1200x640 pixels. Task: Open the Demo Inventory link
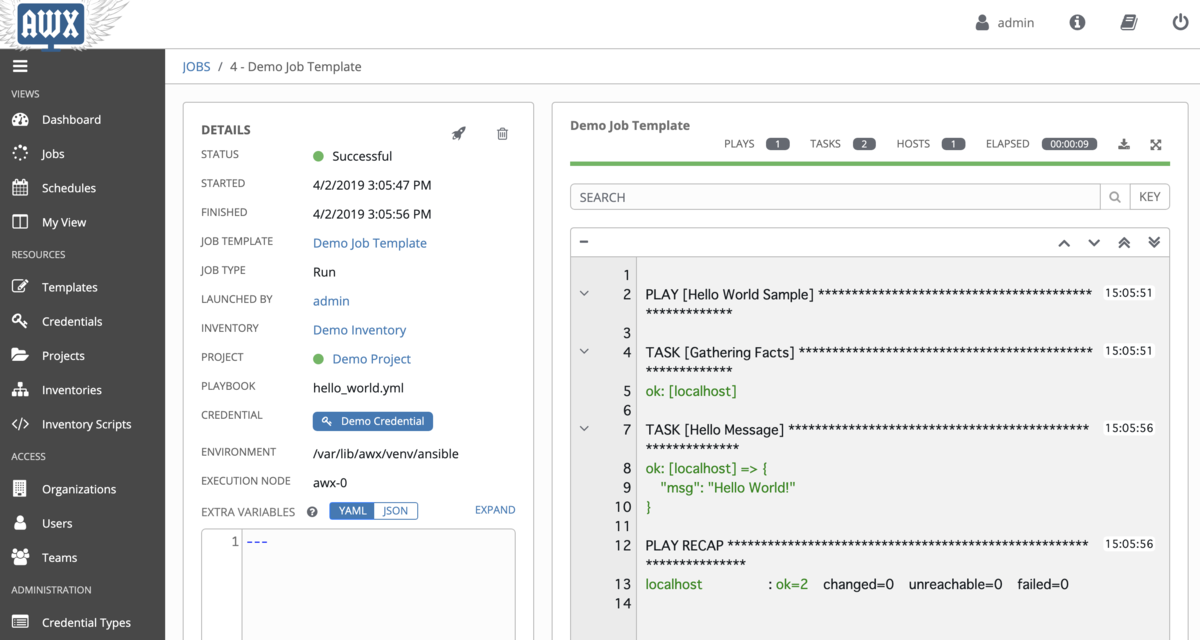tap(359, 330)
